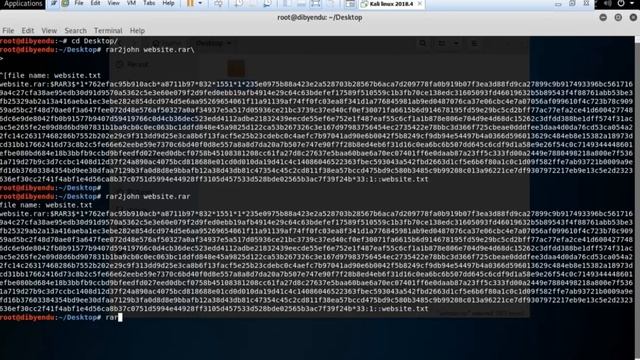Screen dimensions: 640x360
Task: Click the console view icon left of Kali tab
Action: [350, 4]
